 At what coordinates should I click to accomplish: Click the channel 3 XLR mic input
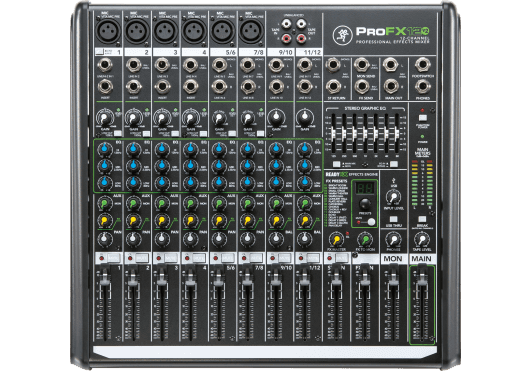point(165,31)
